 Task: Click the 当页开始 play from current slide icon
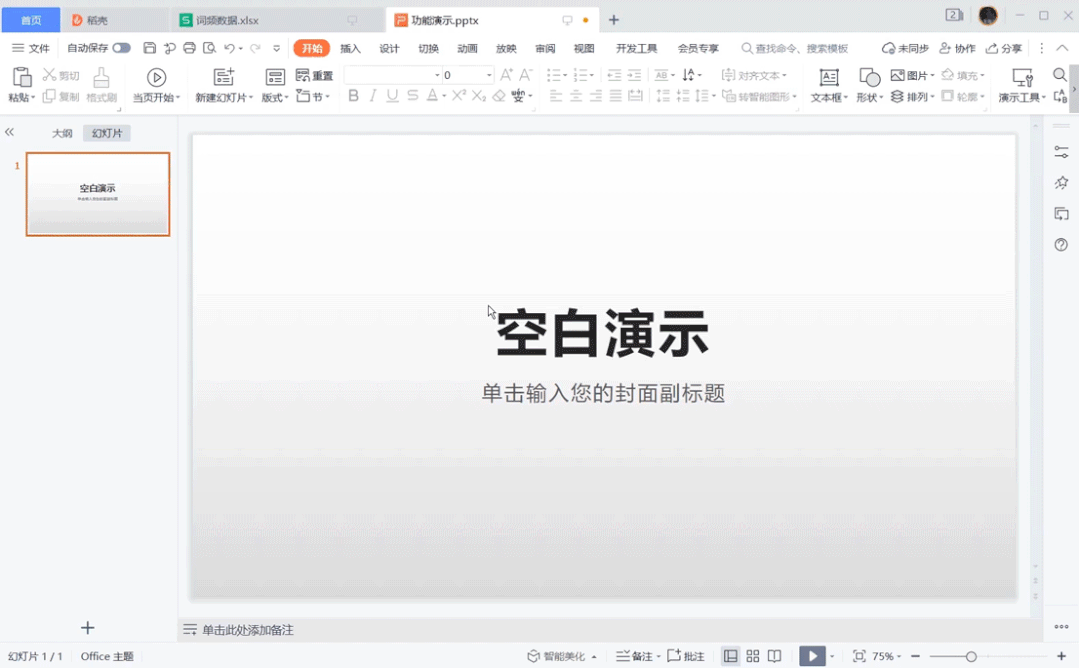tap(156, 77)
